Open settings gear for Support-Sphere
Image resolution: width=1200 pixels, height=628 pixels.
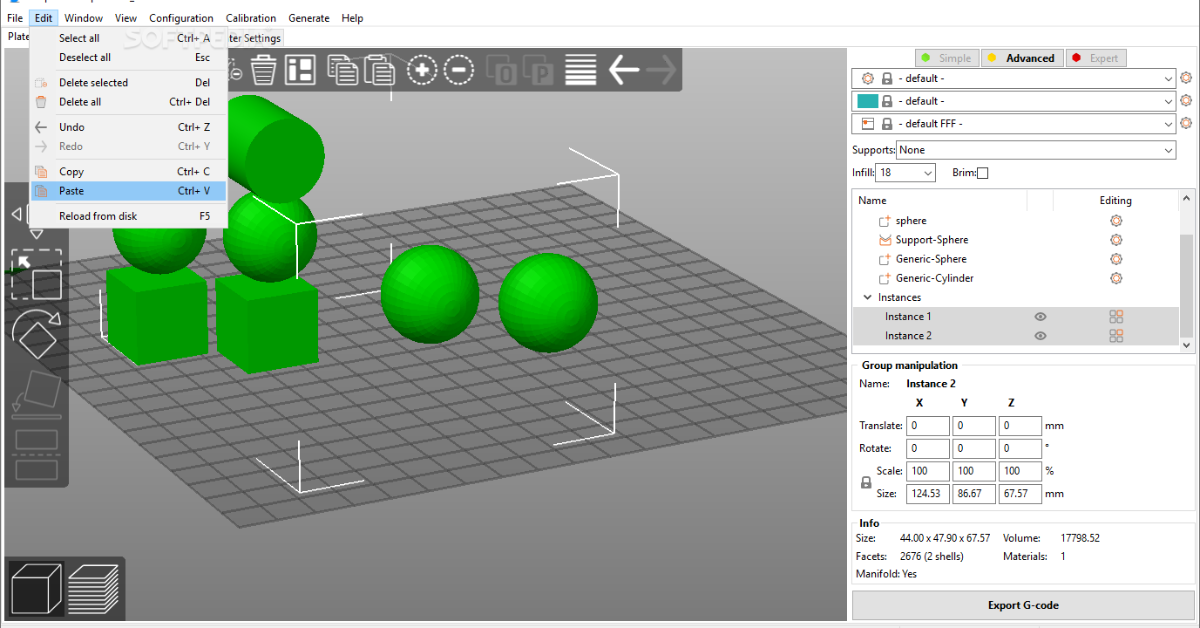click(x=1116, y=240)
